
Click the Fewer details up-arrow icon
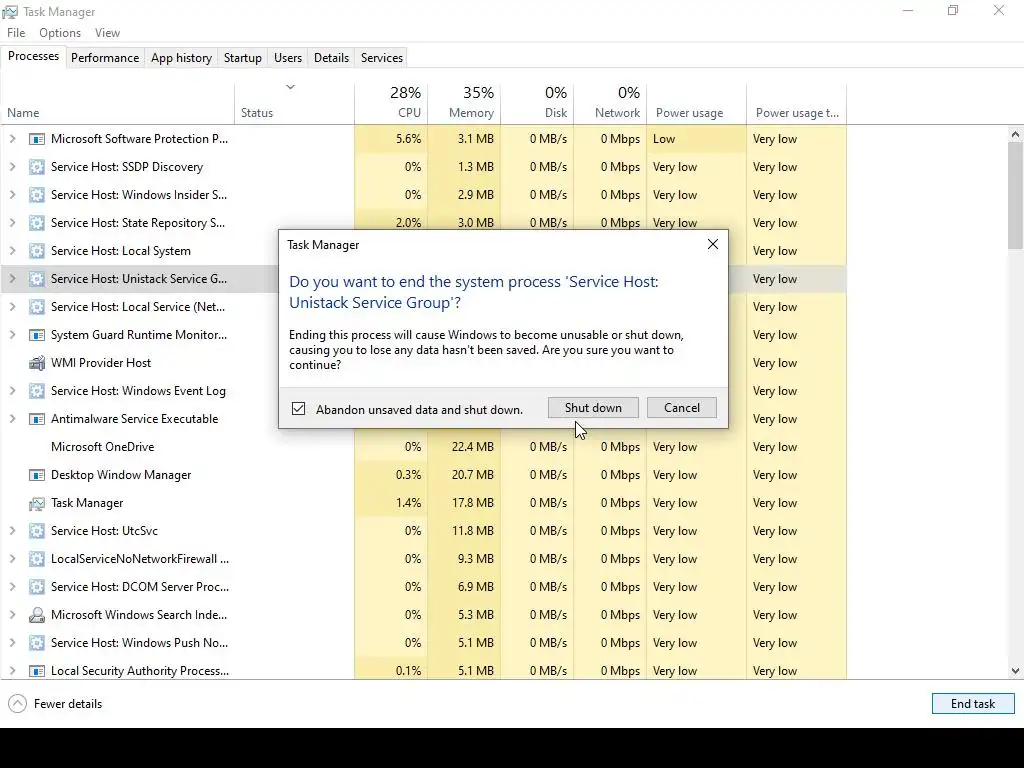[x=18, y=704]
